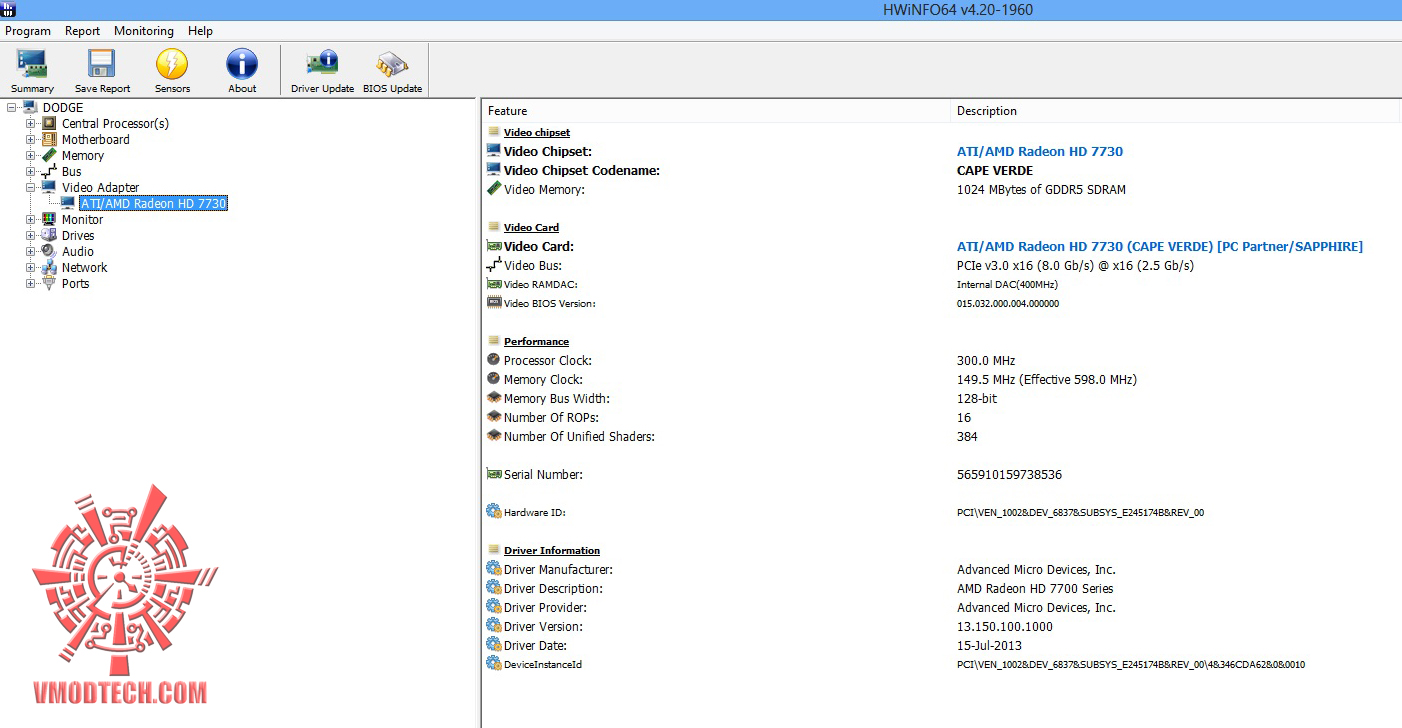This screenshot has width=1402, height=728.
Task: Select Bus in the device tree
Action: pos(72,172)
